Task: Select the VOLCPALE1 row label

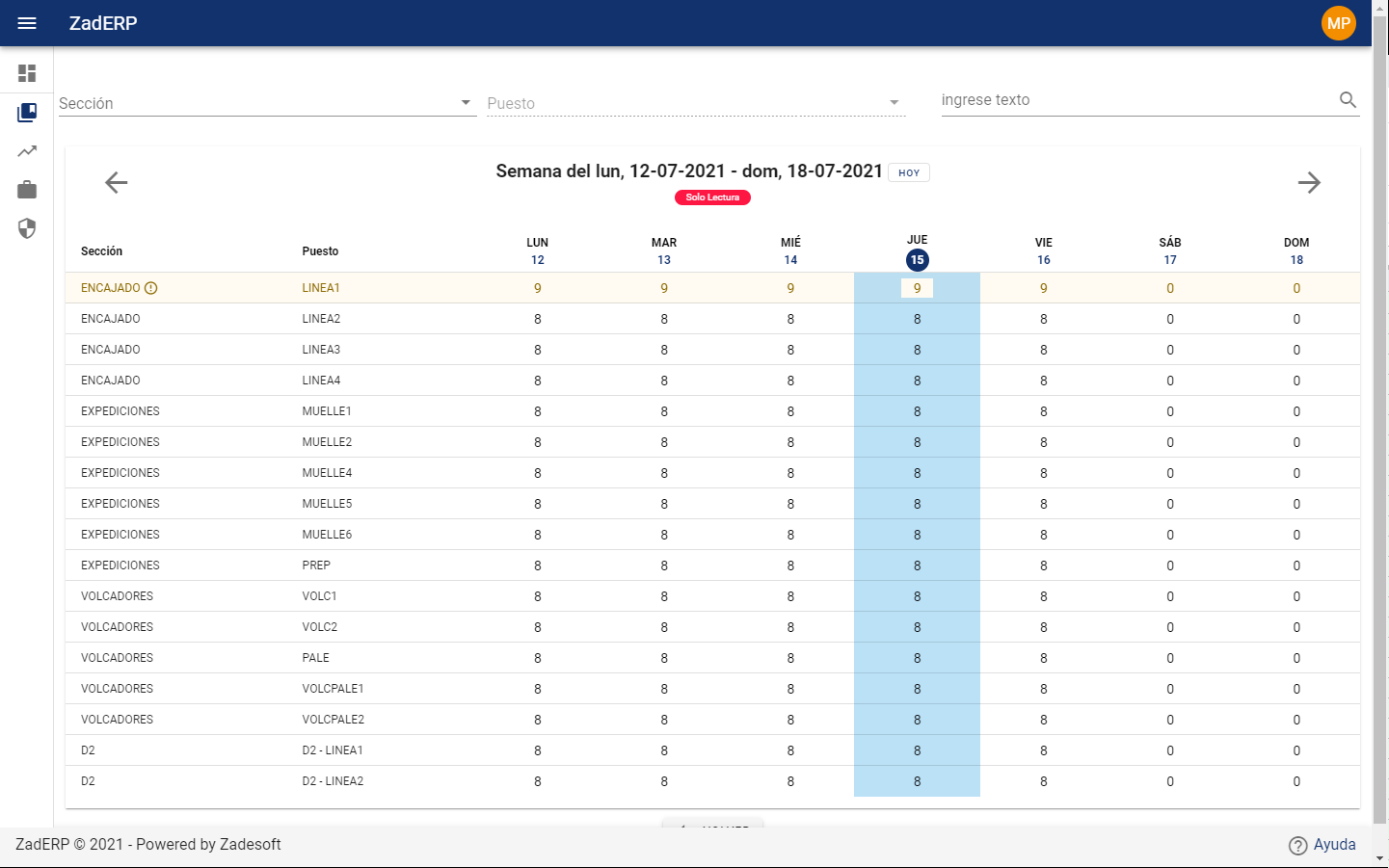Action: coord(333,689)
